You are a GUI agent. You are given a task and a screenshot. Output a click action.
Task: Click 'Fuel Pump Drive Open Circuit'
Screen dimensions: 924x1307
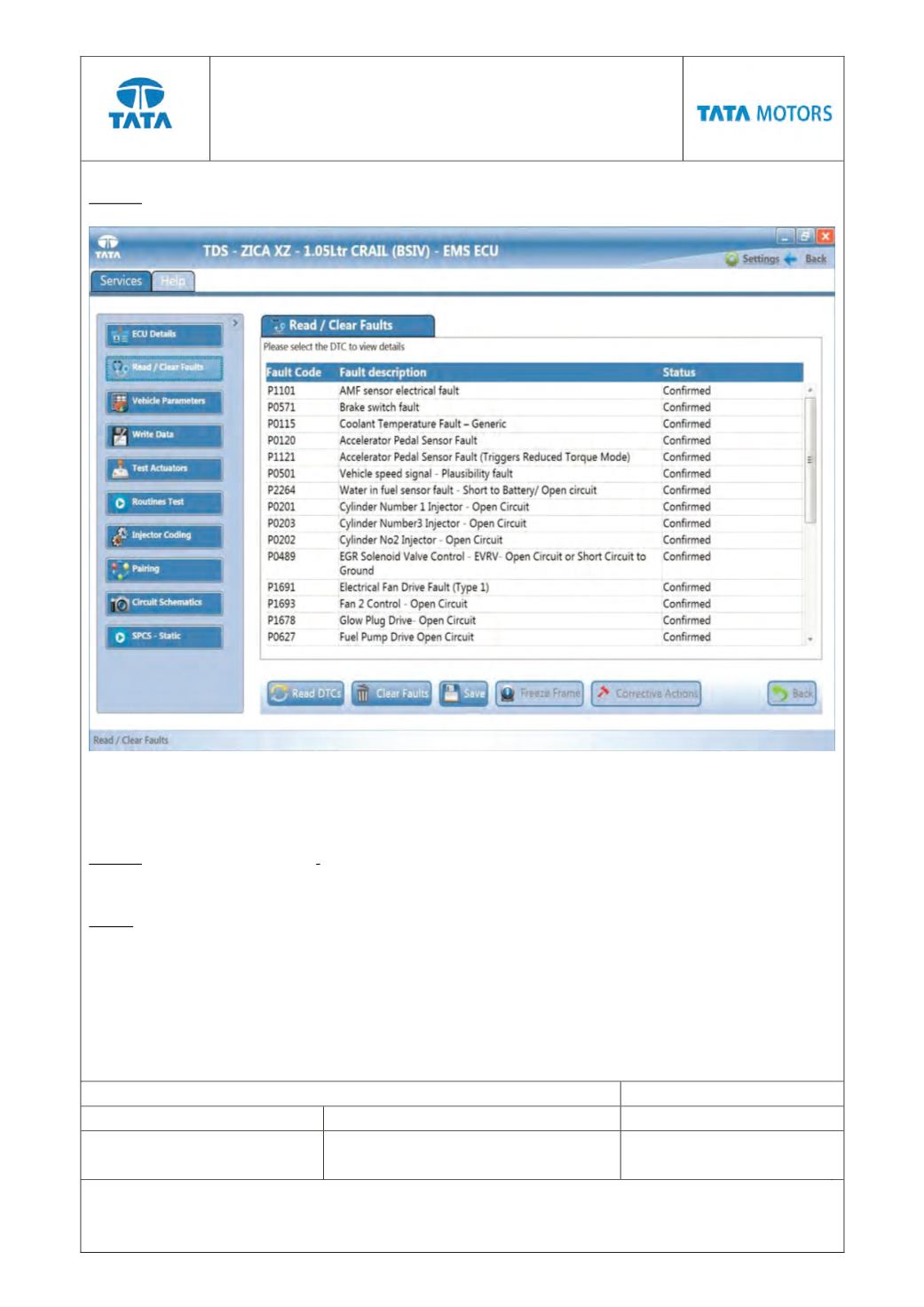407,638
